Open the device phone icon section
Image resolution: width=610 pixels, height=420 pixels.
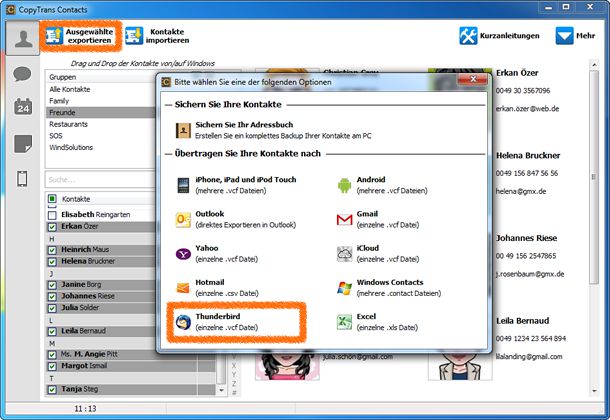coord(23,179)
